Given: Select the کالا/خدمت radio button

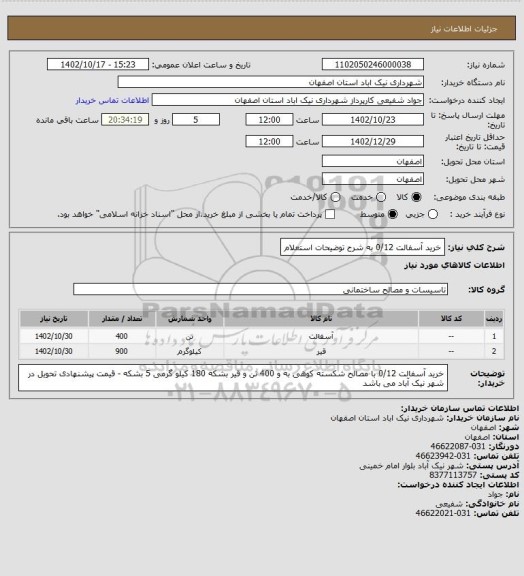Looking at the screenshot, I should point(335,197).
